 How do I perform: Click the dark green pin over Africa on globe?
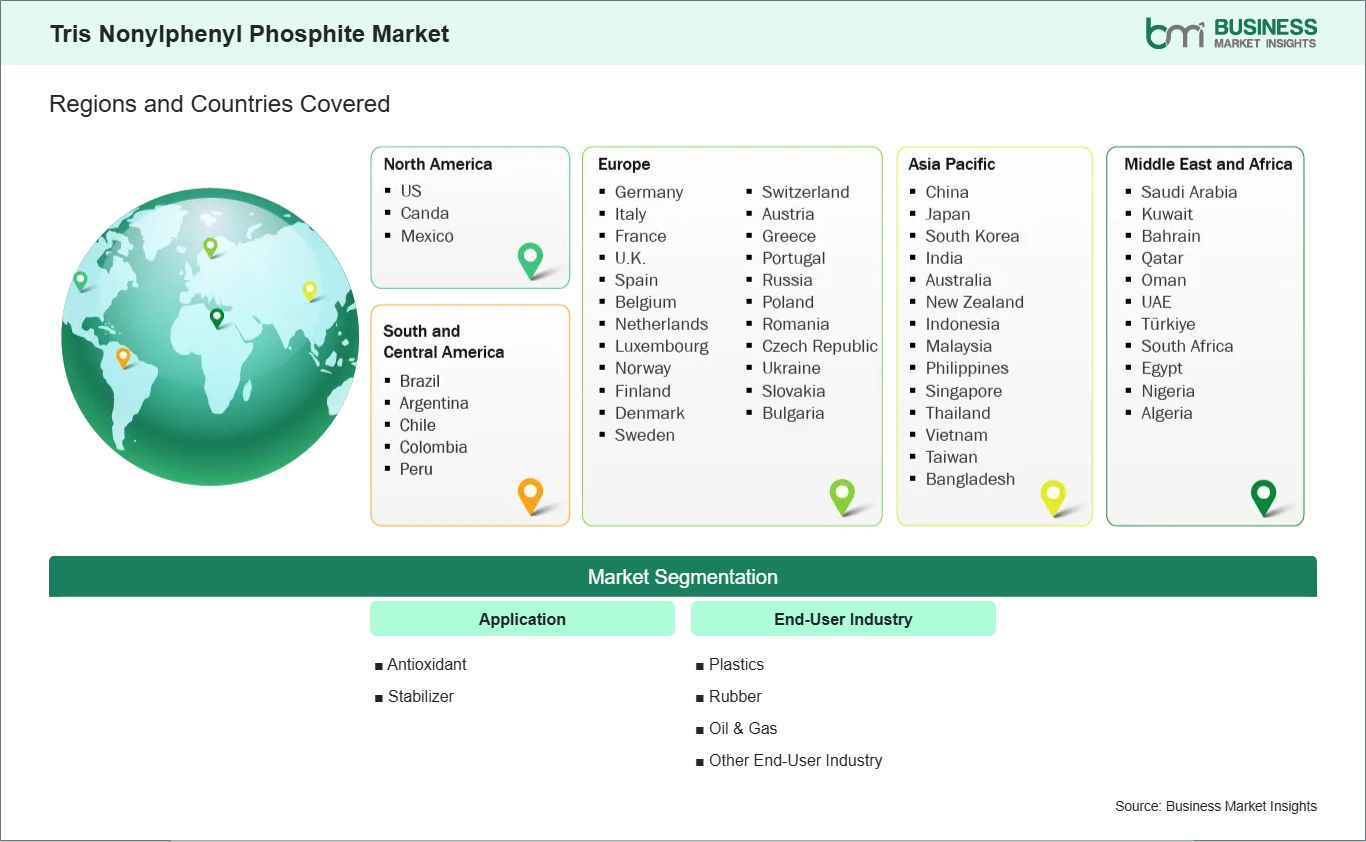(217, 318)
